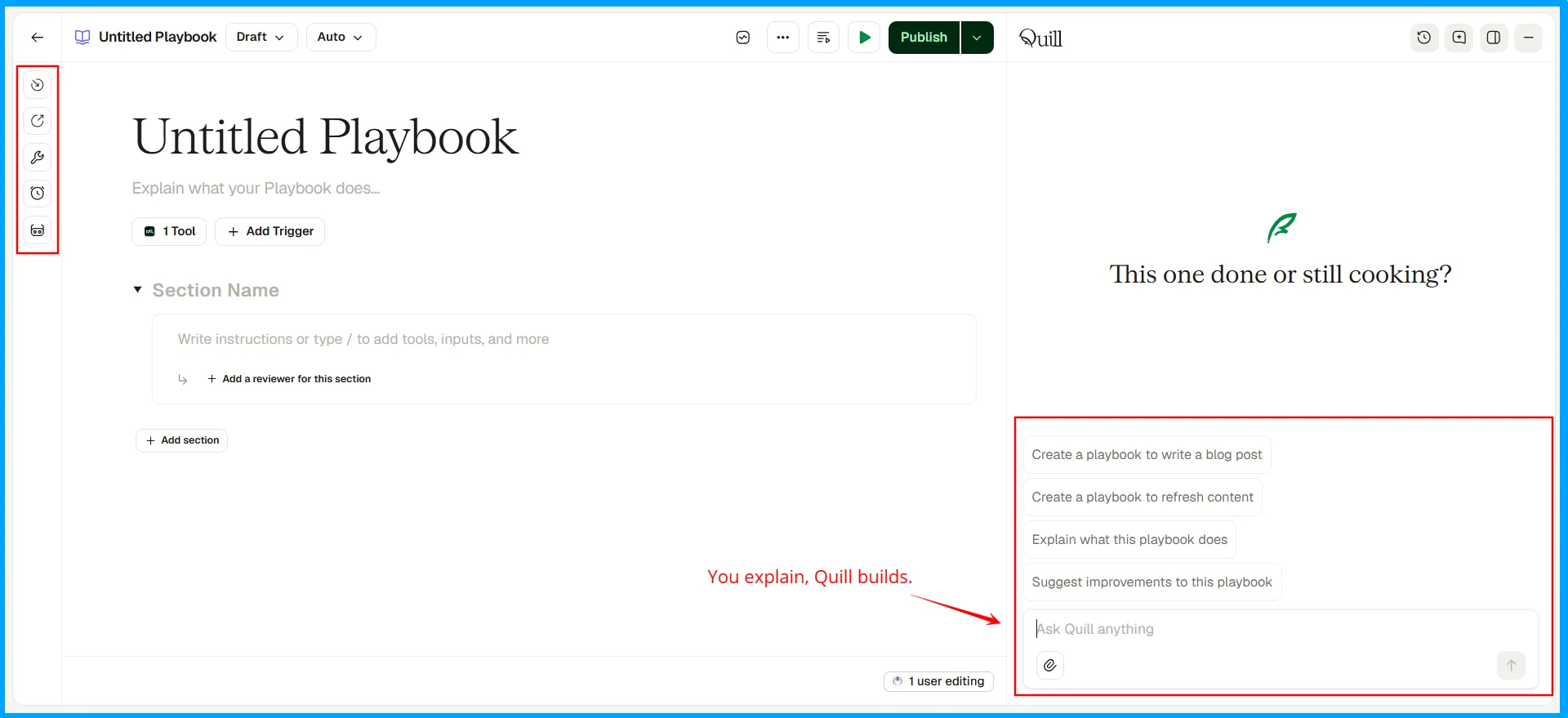This screenshot has height=718, width=1568.
Task: Click the Untitled Playbook name in header
Action: tap(158, 38)
